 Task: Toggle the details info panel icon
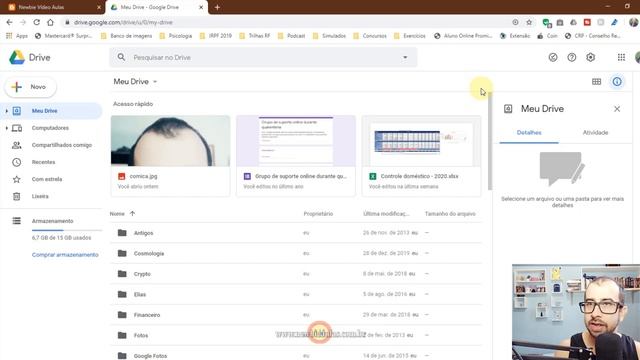pyautogui.click(x=617, y=82)
